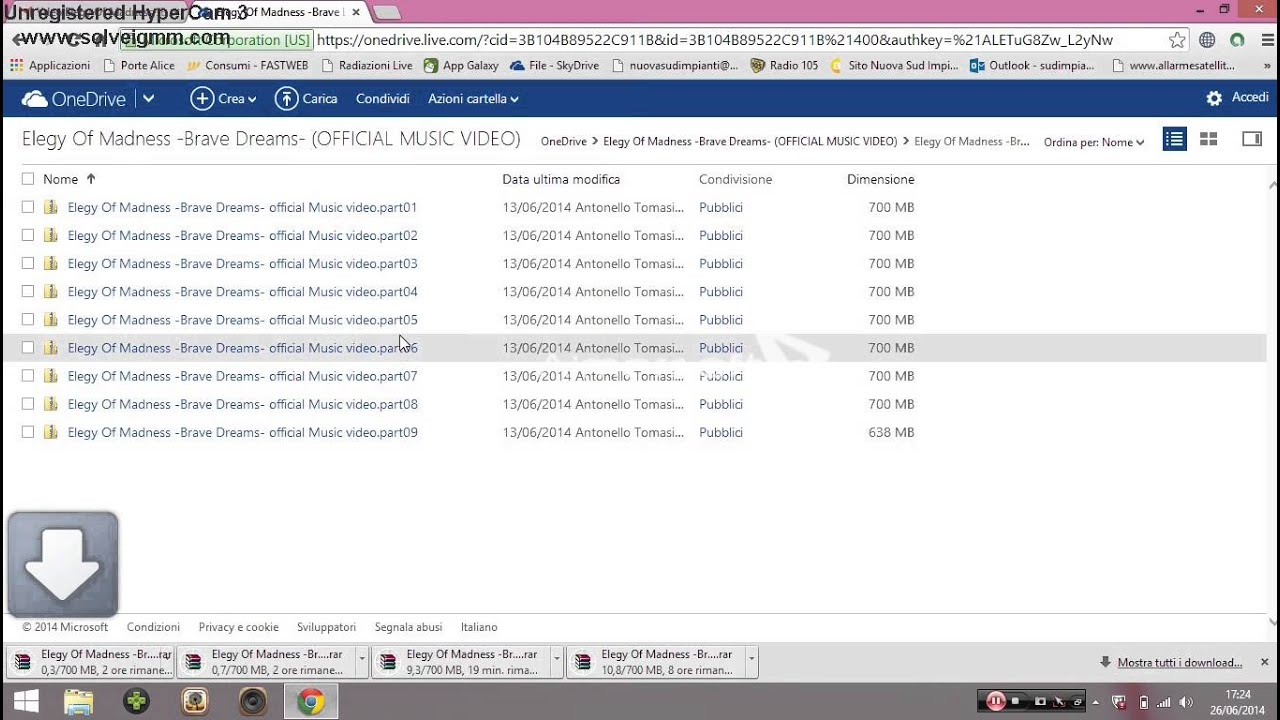Check the part04 file checkbox
This screenshot has height=720, width=1280.
click(28, 291)
